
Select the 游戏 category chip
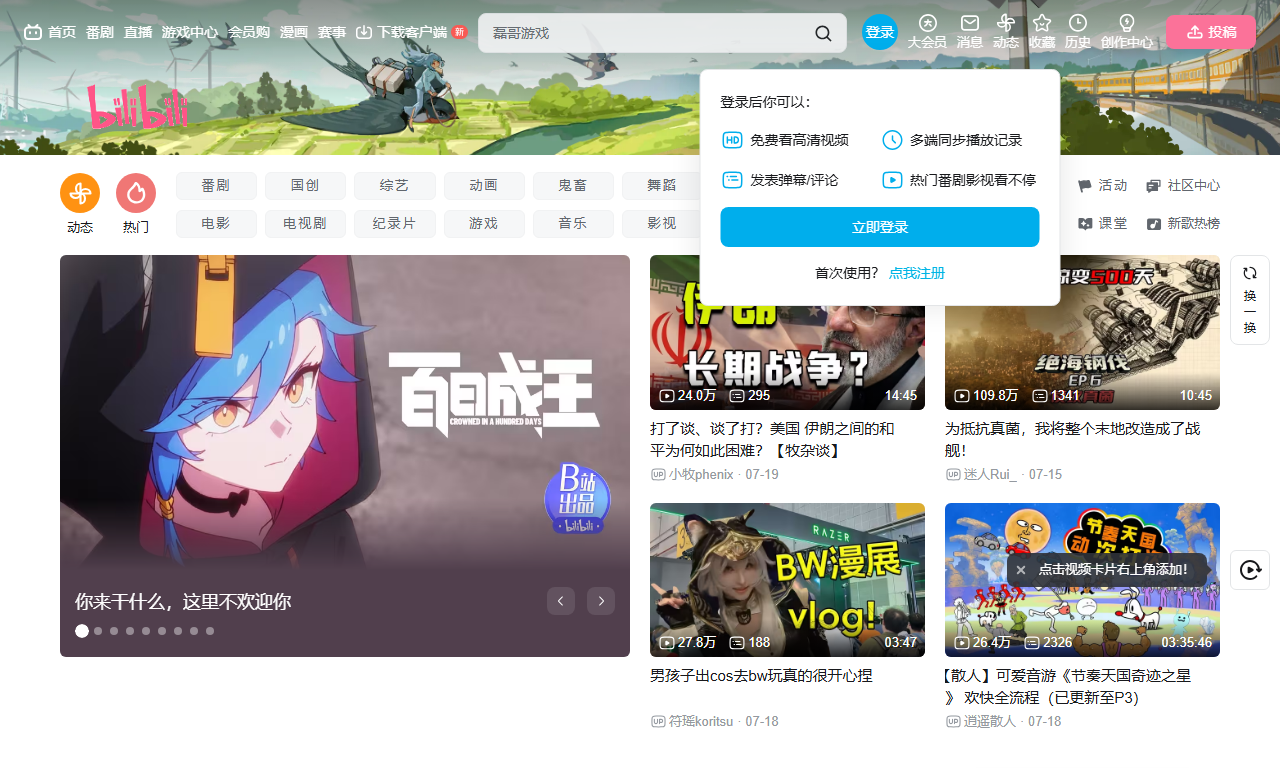(x=484, y=224)
